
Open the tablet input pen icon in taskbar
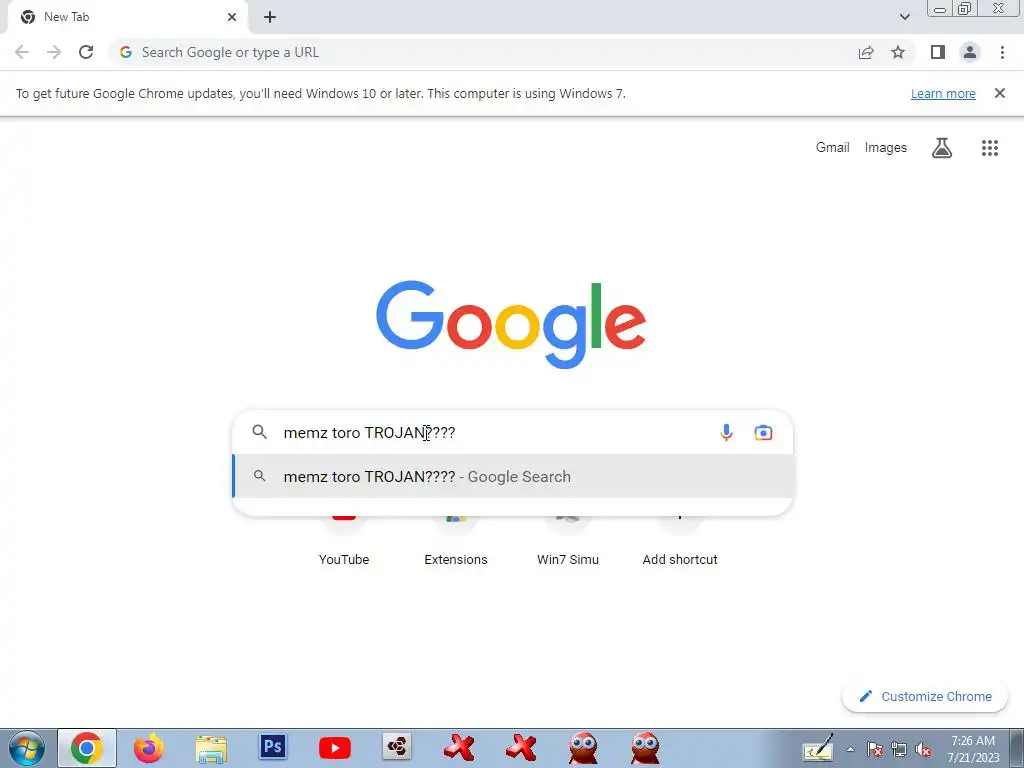point(818,748)
